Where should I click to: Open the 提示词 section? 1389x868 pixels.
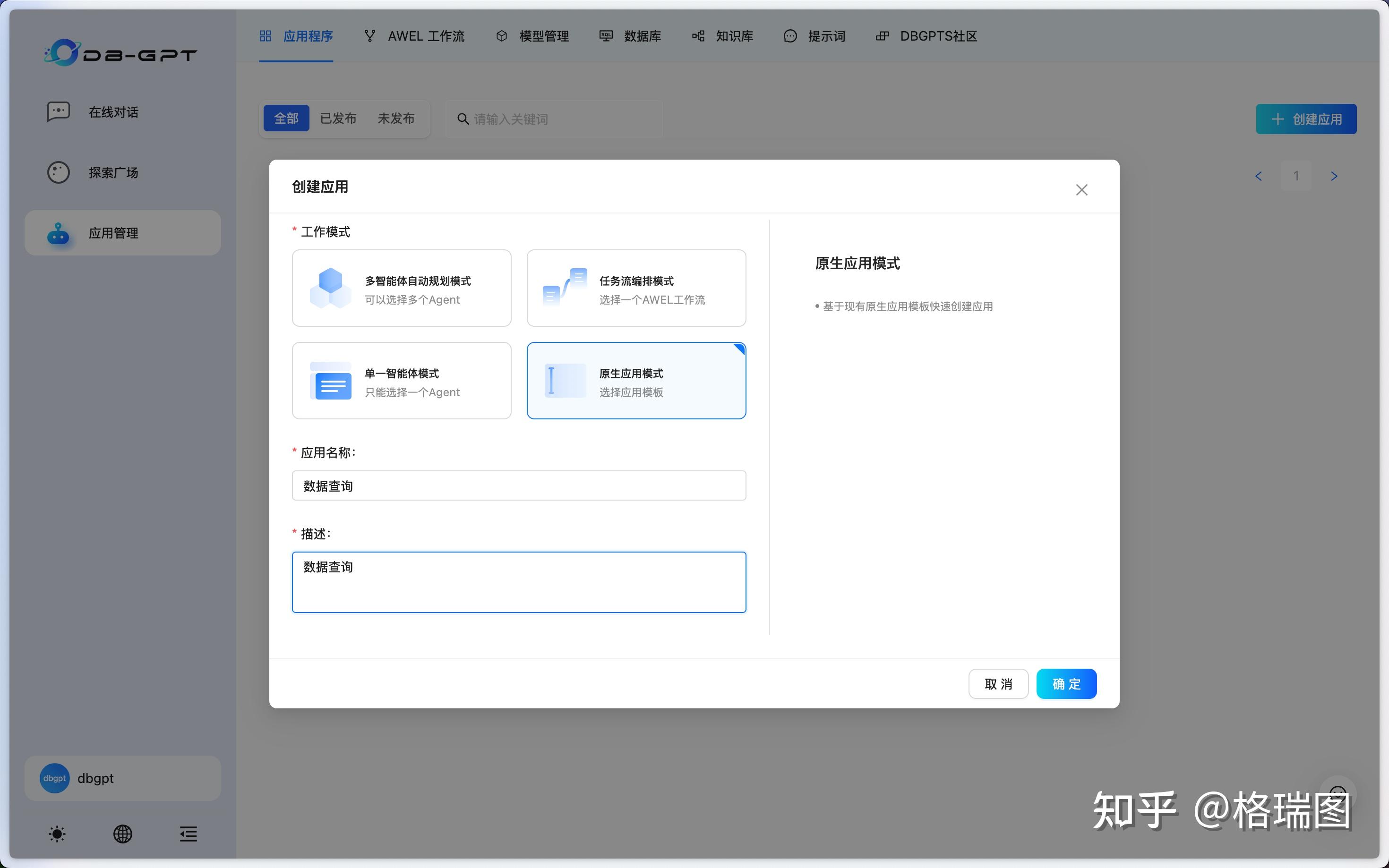click(x=826, y=36)
